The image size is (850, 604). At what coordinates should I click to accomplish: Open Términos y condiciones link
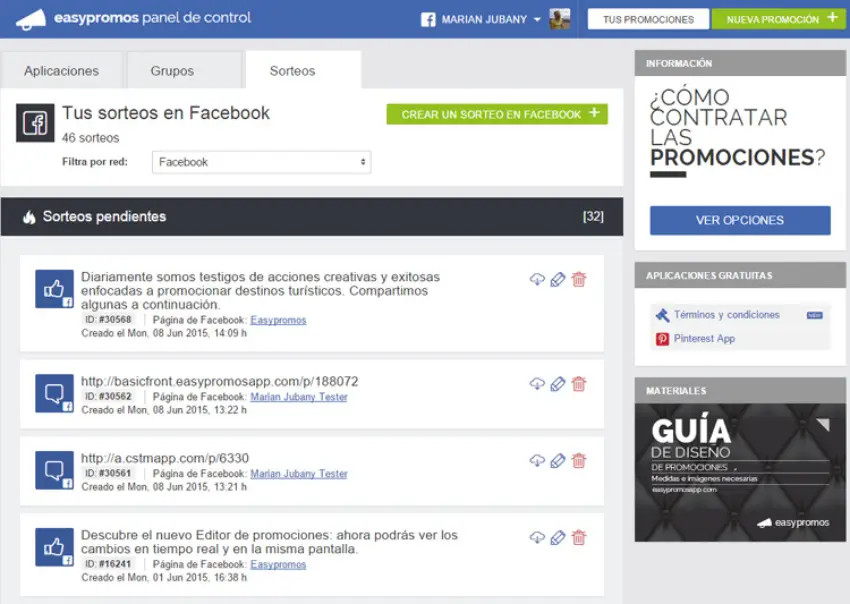coord(726,315)
